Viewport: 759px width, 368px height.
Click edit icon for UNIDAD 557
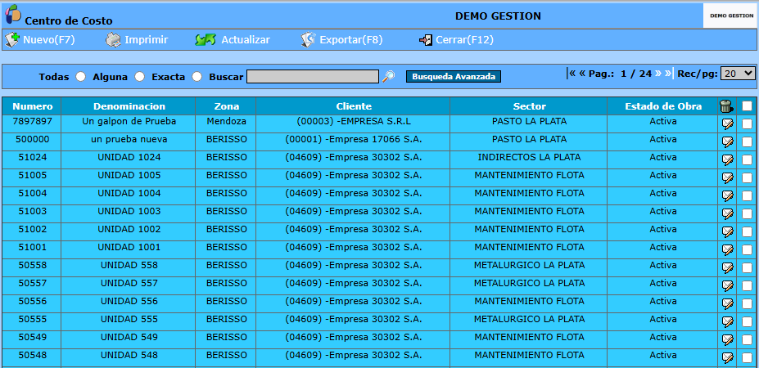(x=727, y=285)
